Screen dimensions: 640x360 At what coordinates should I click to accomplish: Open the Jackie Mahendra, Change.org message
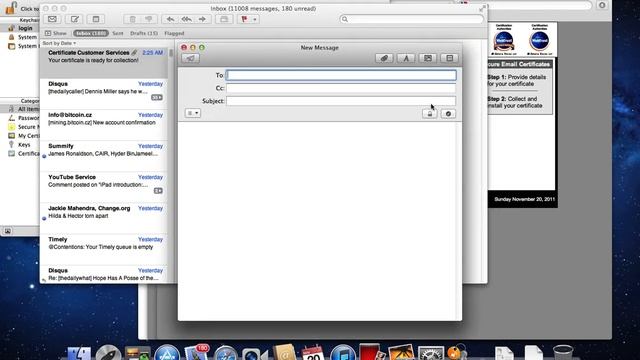(x=104, y=218)
